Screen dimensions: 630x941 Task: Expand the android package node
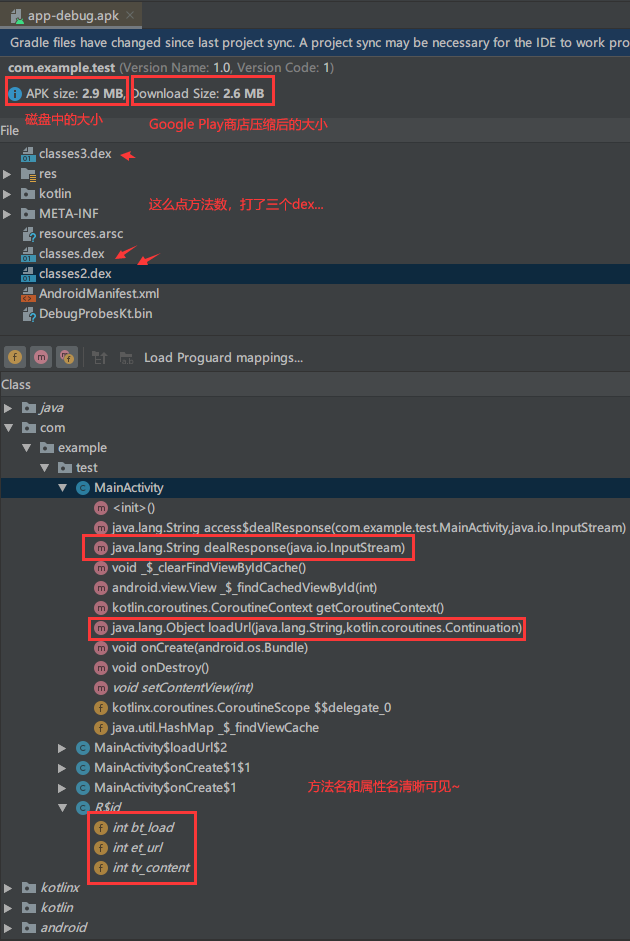(8, 928)
